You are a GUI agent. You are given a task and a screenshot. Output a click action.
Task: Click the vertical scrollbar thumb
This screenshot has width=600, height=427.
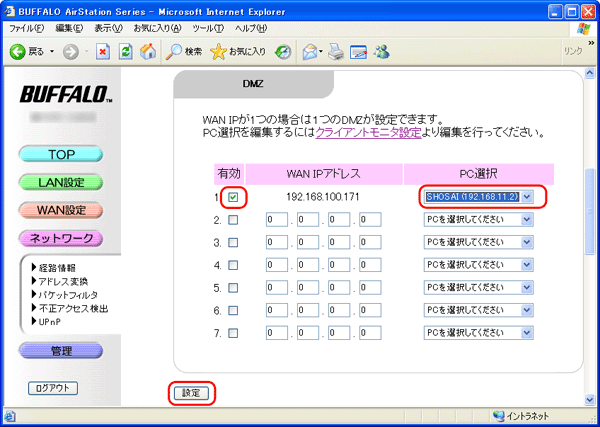(x=590, y=211)
